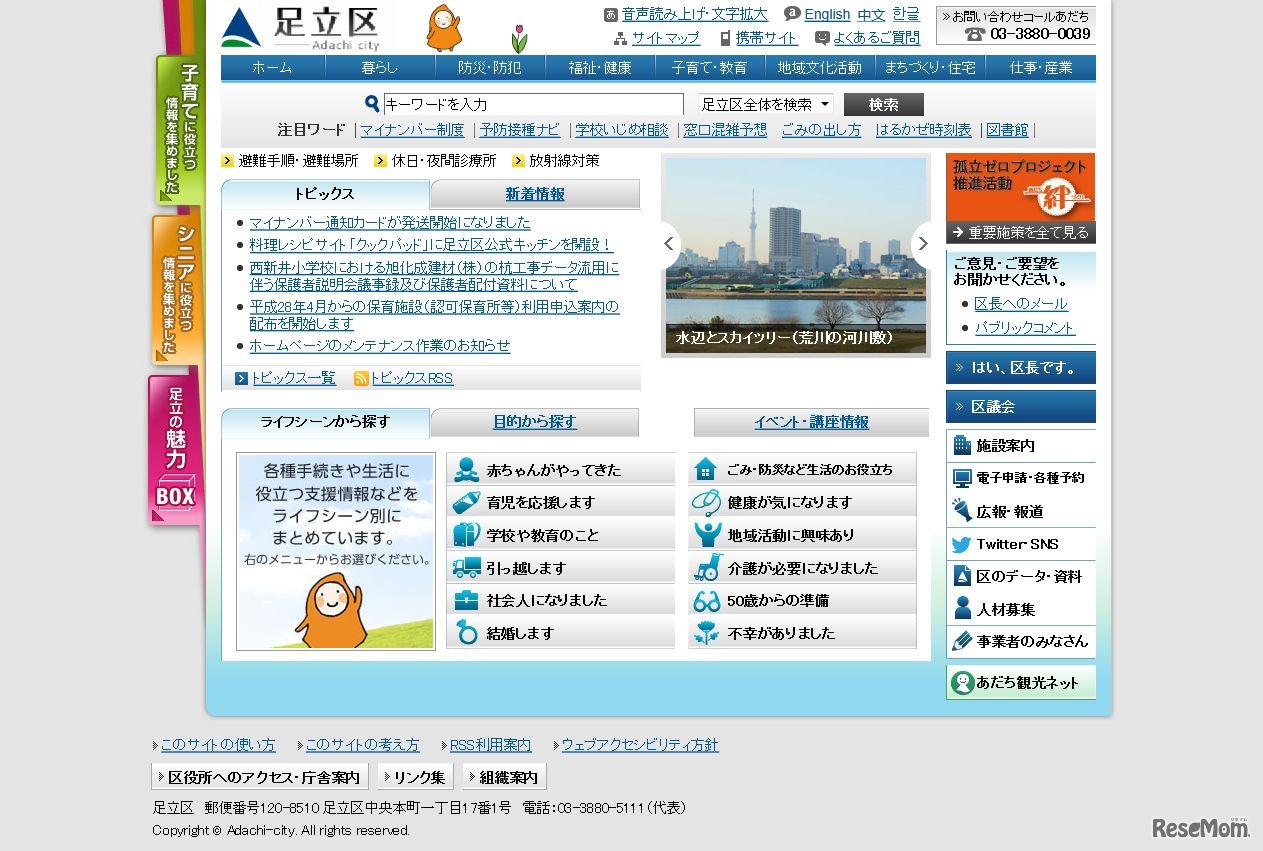Open 広報・報道 via the megaphone icon
The image size is (1263, 851).
click(x=961, y=511)
